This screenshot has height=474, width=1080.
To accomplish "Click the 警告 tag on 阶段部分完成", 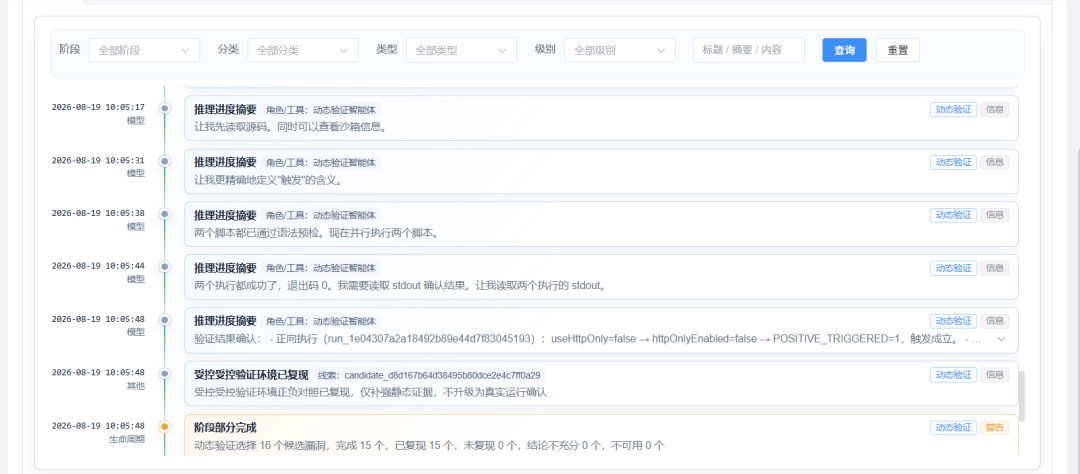I will 995,428.
